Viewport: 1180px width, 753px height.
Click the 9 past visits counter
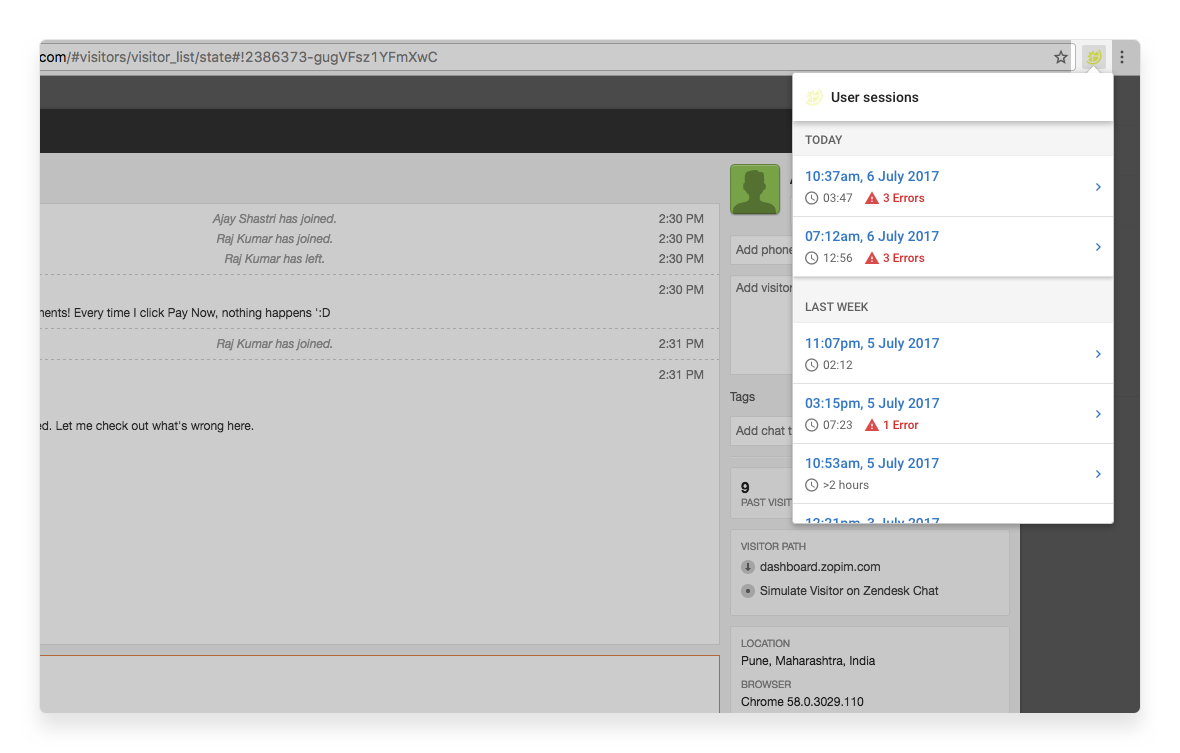click(762, 493)
